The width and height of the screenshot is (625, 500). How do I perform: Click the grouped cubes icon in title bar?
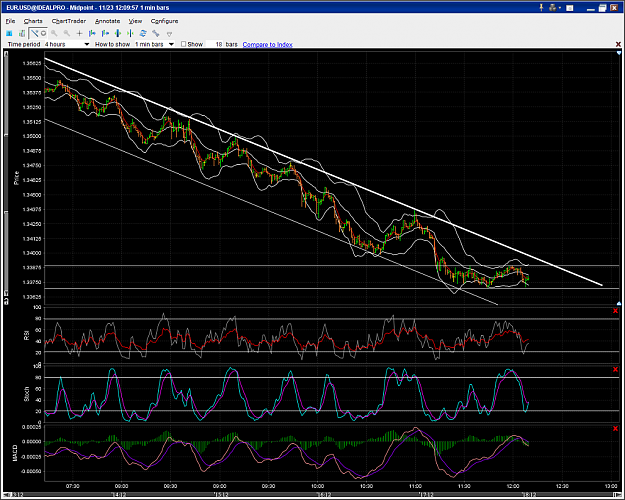(552, 7)
